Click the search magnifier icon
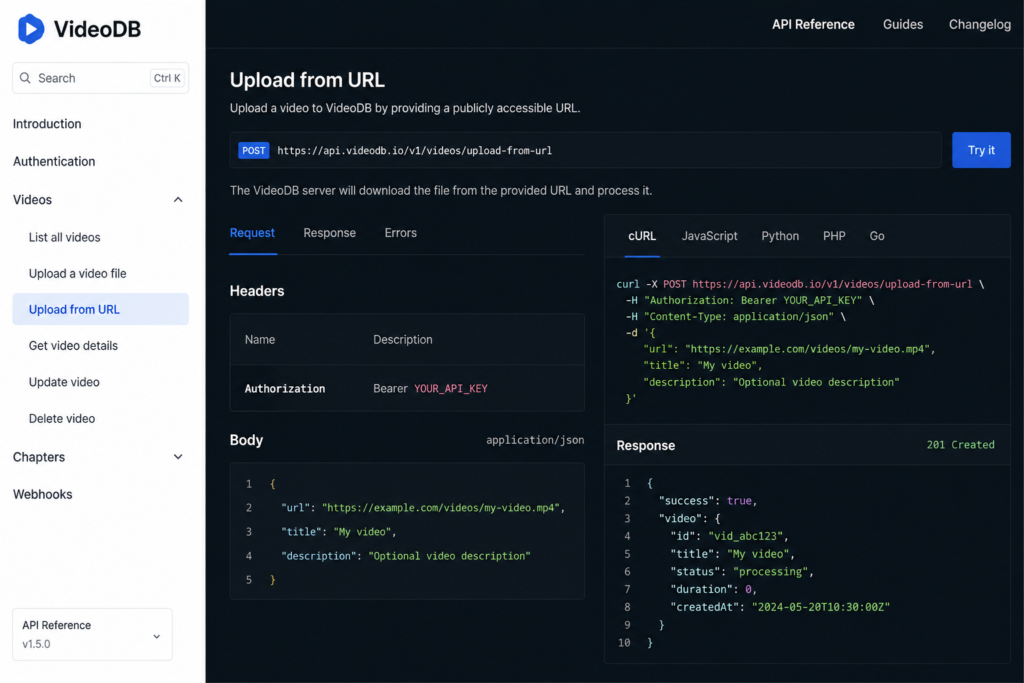 tap(25, 78)
